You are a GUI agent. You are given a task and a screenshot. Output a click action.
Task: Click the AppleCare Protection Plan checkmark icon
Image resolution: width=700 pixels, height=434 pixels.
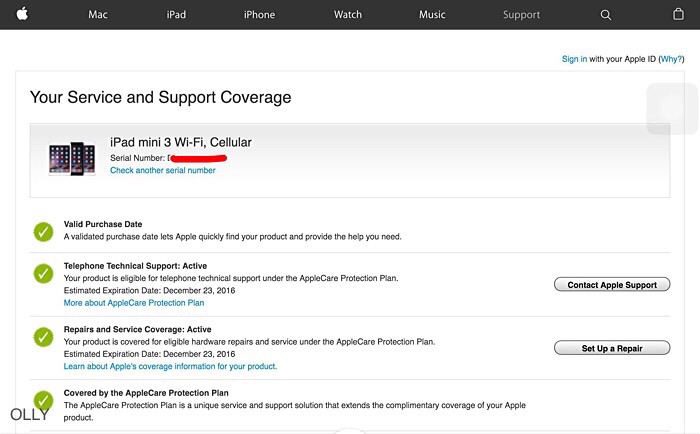pos(43,400)
